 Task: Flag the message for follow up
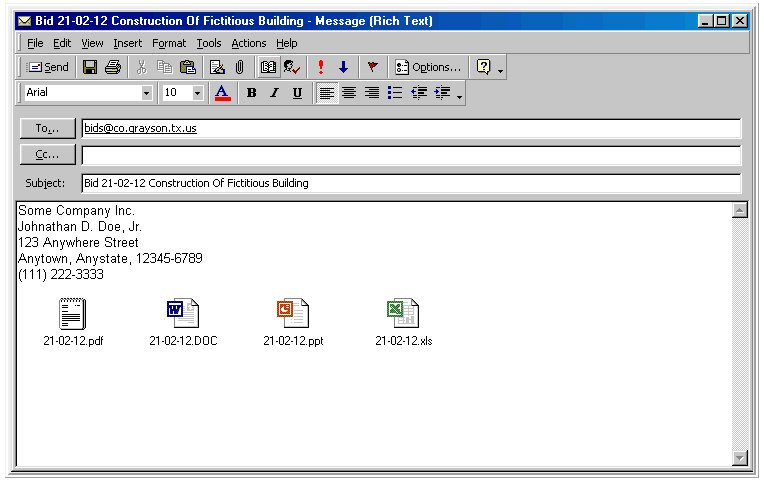click(372, 67)
